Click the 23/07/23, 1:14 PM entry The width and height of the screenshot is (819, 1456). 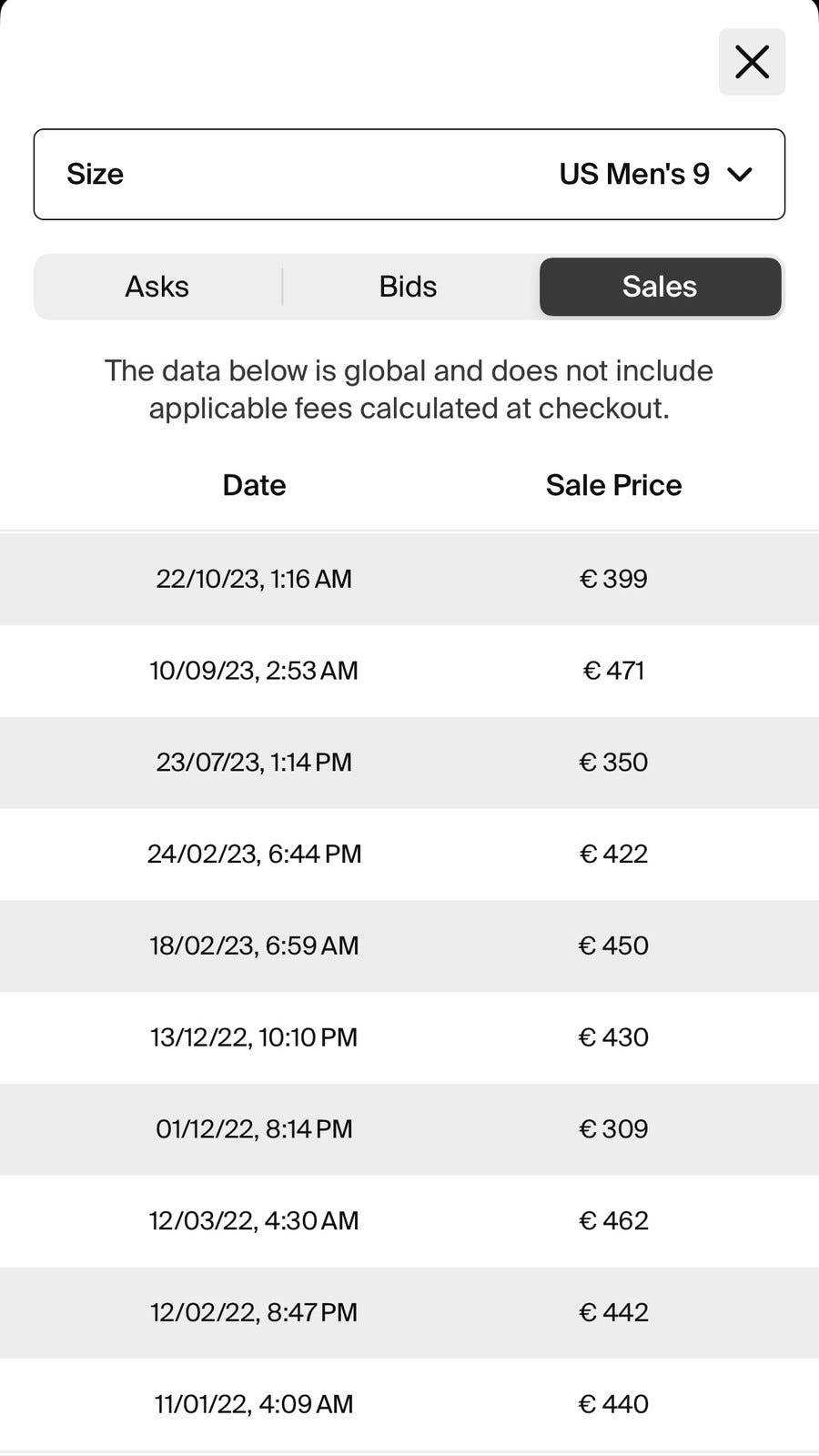coord(254,762)
